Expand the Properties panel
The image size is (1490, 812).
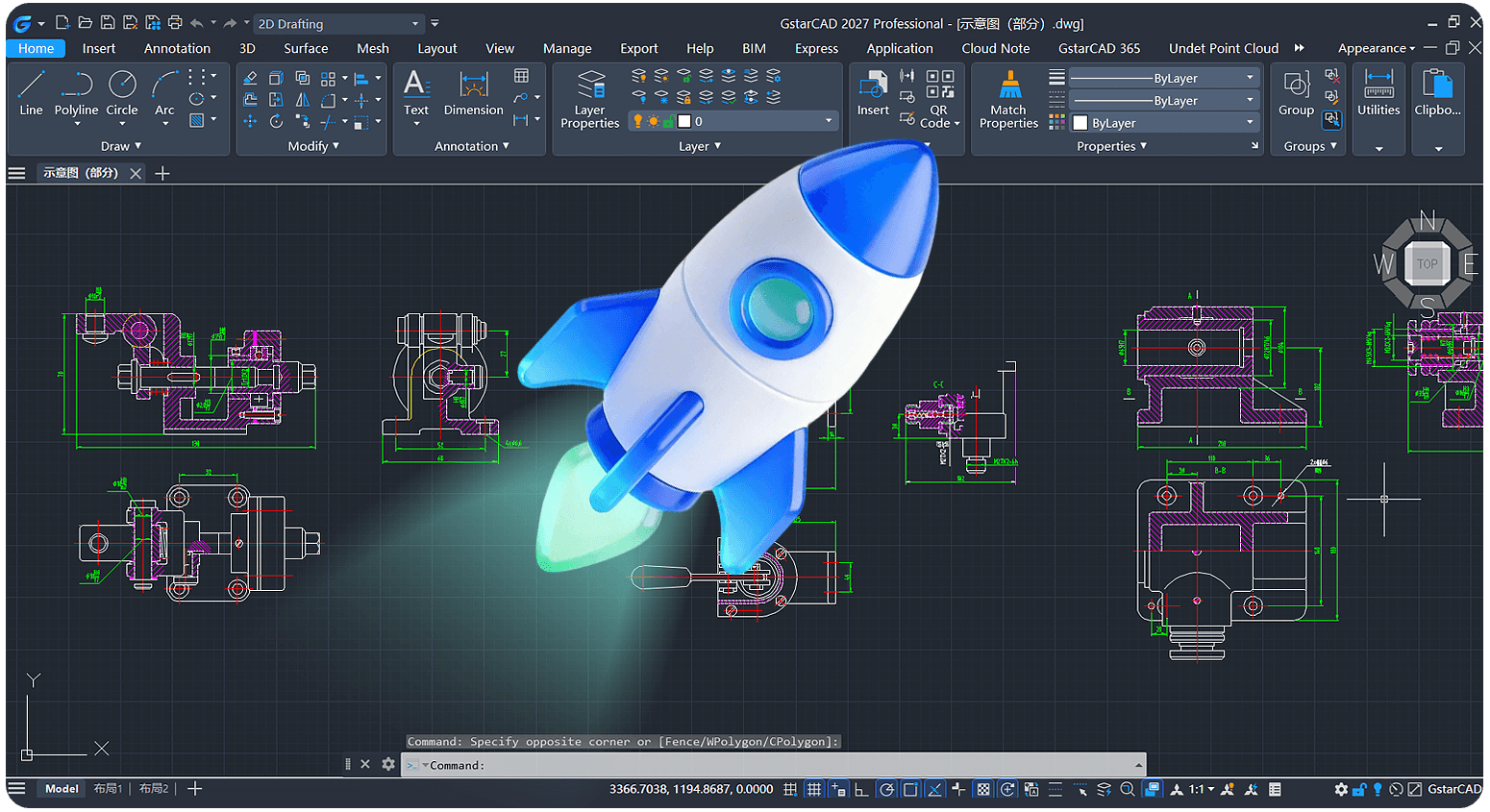pyautogui.click(x=1111, y=146)
